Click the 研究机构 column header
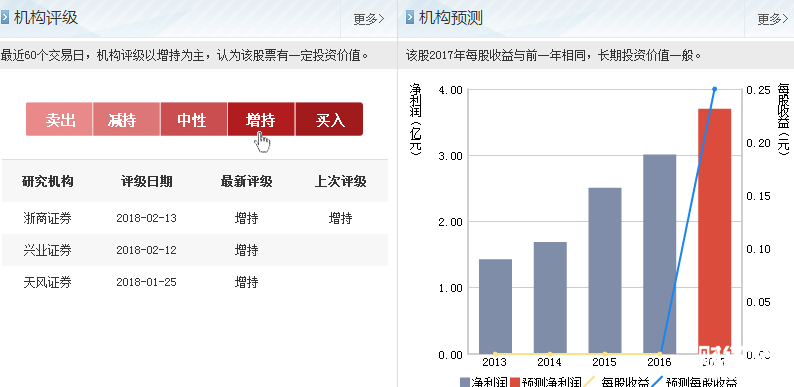The height and width of the screenshot is (387, 794). point(48,181)
